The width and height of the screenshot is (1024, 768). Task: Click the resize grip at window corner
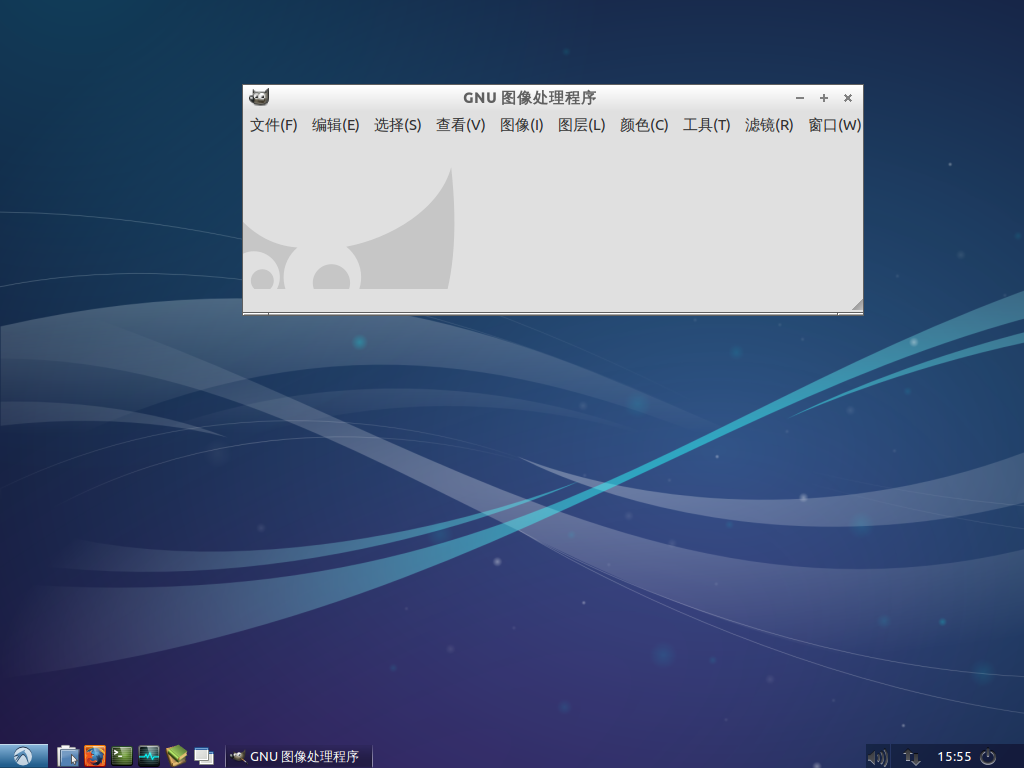[857, 305]
